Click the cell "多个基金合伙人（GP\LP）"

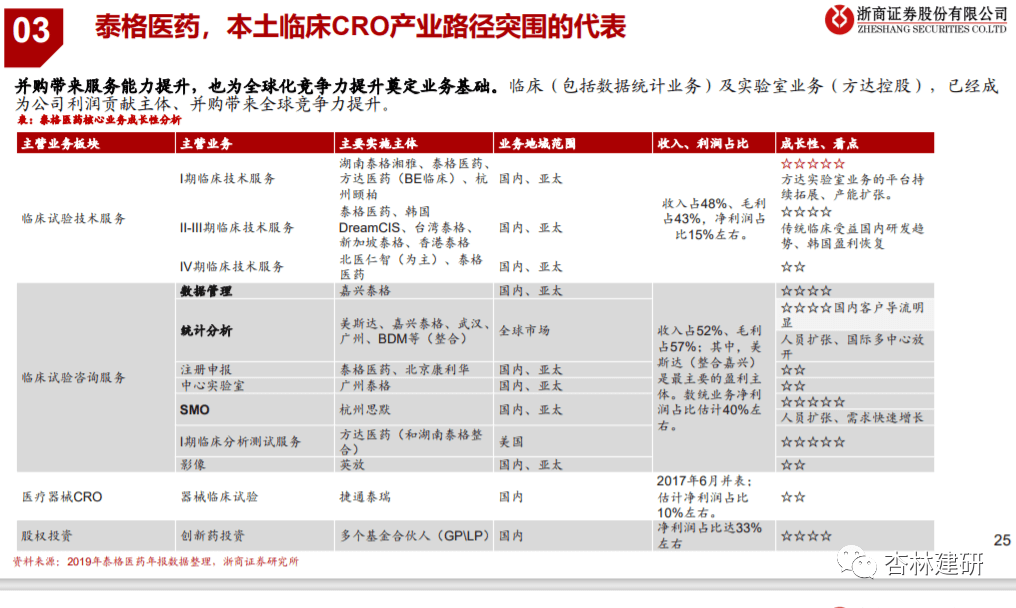415,535
